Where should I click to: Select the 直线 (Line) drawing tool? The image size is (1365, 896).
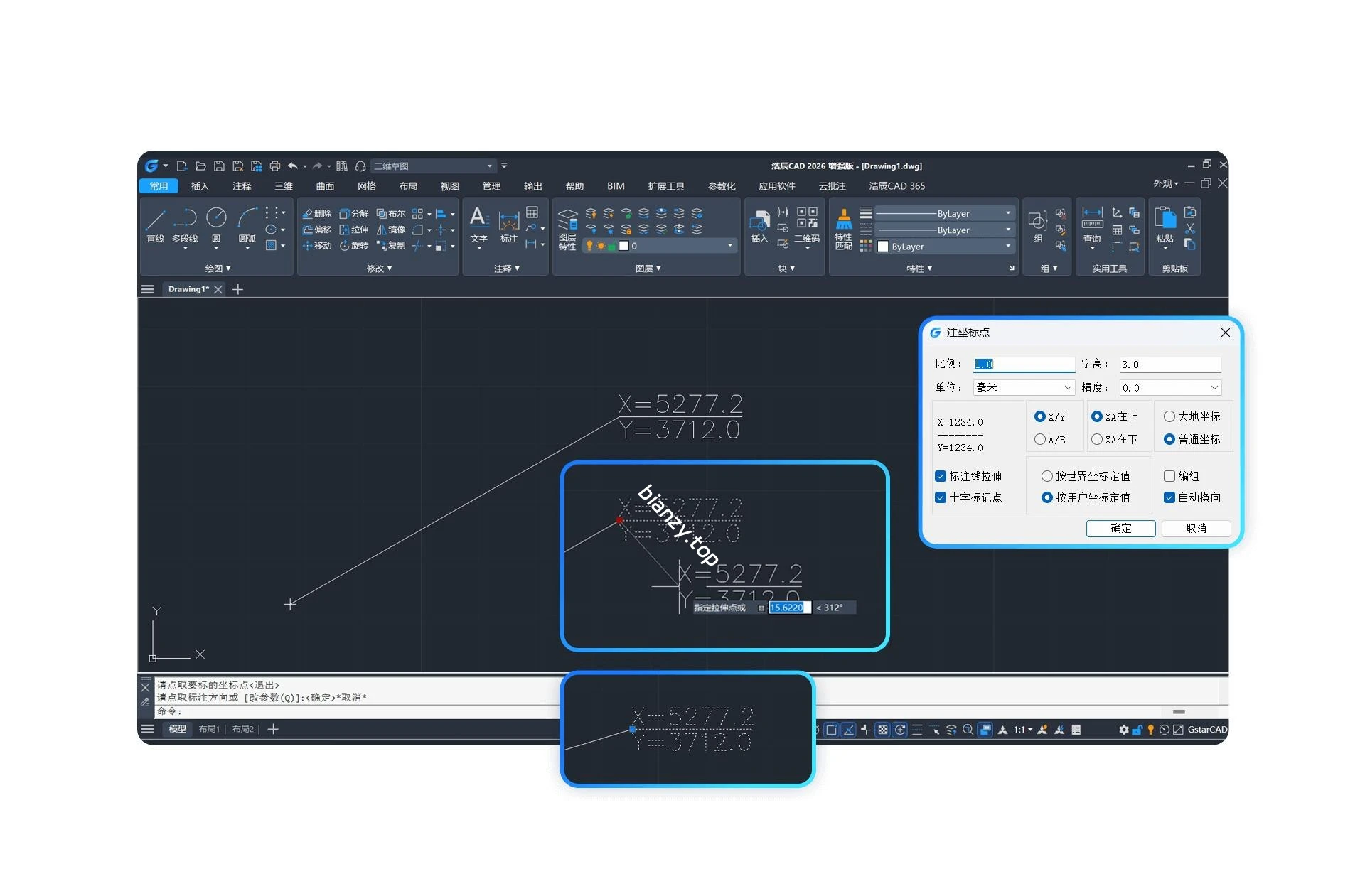[155, 224]
